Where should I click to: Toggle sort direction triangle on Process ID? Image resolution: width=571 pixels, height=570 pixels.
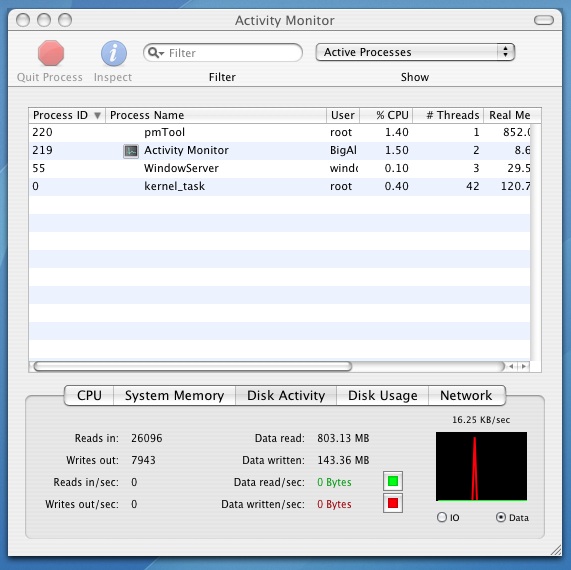pos(97,115)
